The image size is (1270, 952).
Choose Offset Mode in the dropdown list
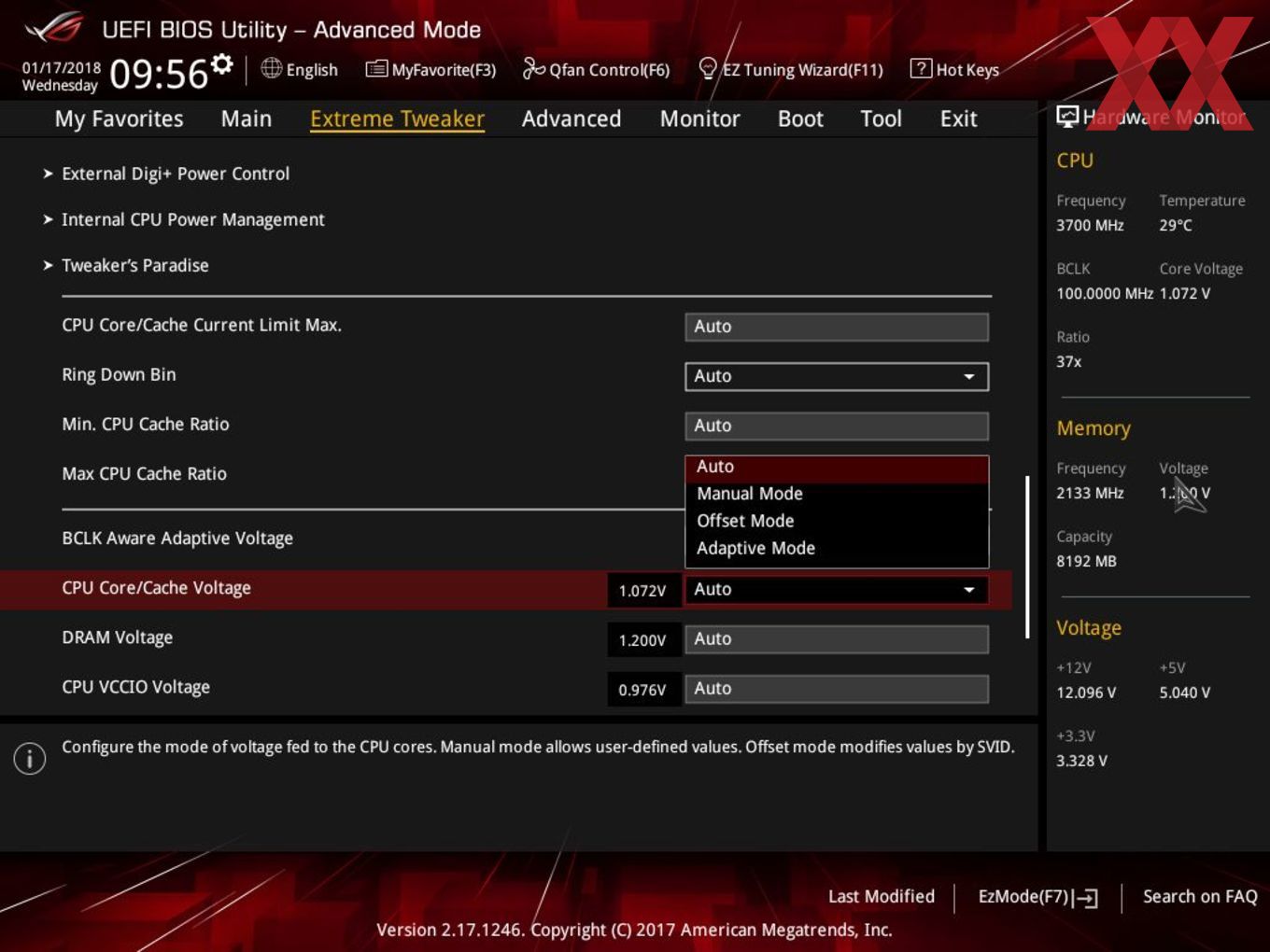click(x=837, y=521)
